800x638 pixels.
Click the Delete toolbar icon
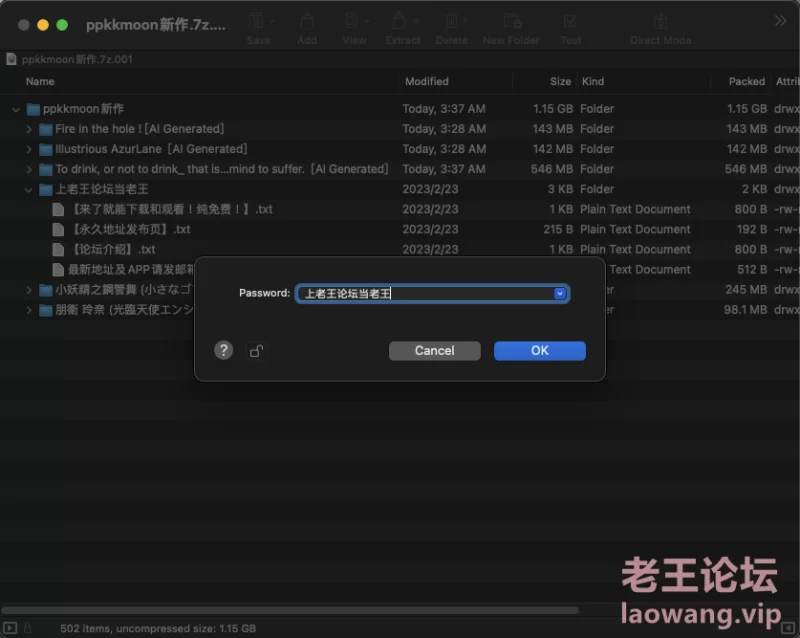coord(451,28)
